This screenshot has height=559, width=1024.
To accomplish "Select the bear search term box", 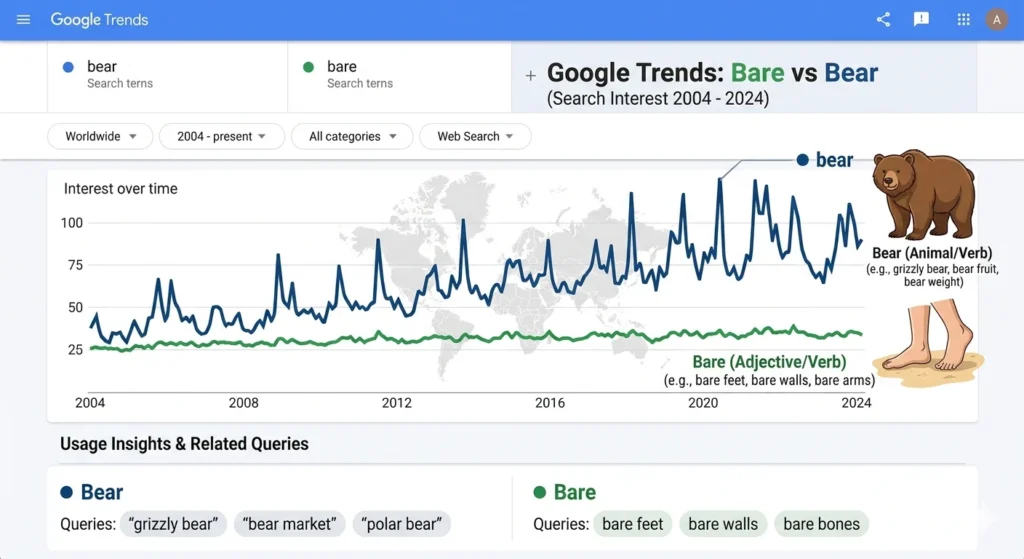I will coord(167,76).
